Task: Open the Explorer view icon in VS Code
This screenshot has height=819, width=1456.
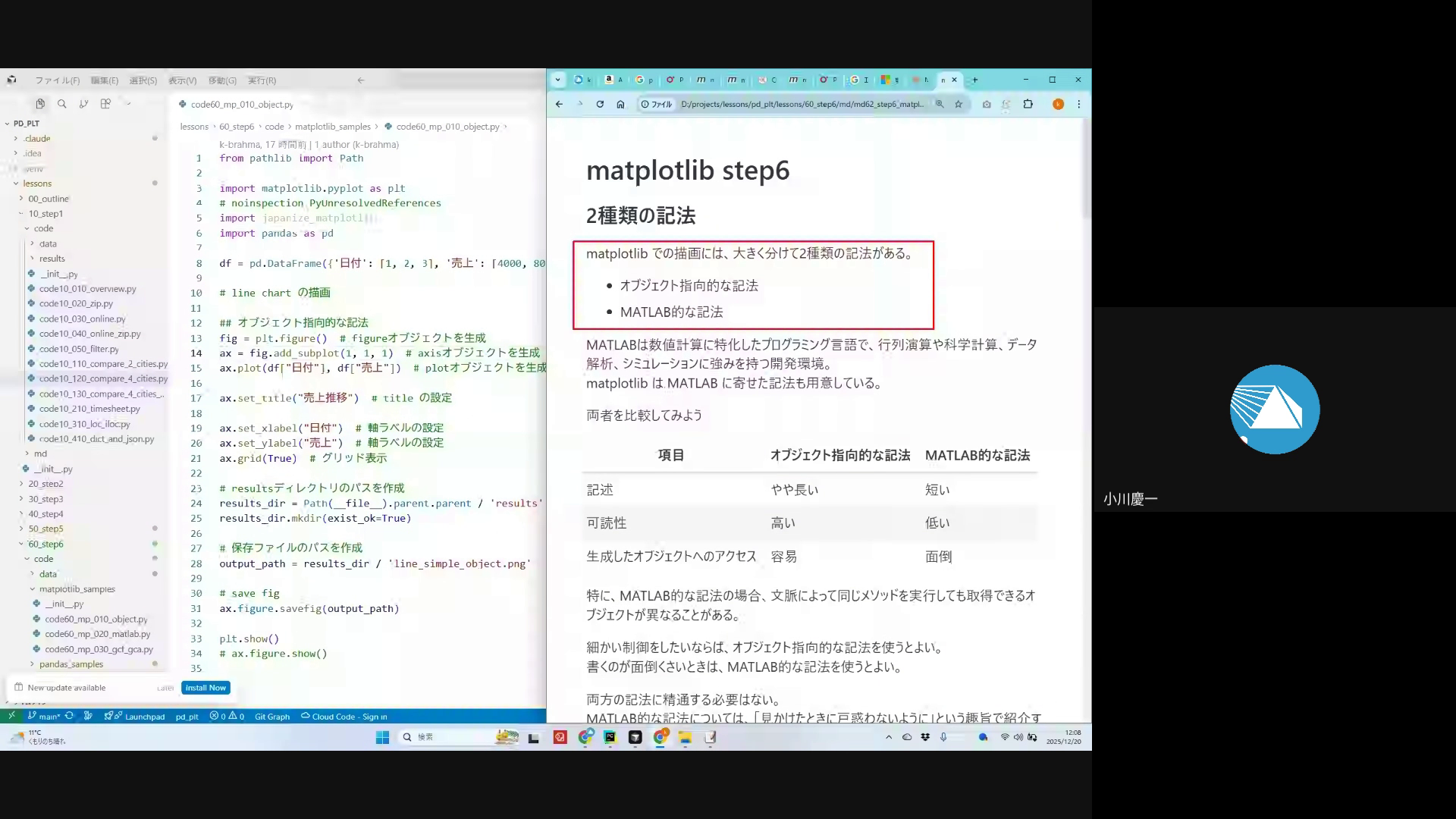Action: 40,104
